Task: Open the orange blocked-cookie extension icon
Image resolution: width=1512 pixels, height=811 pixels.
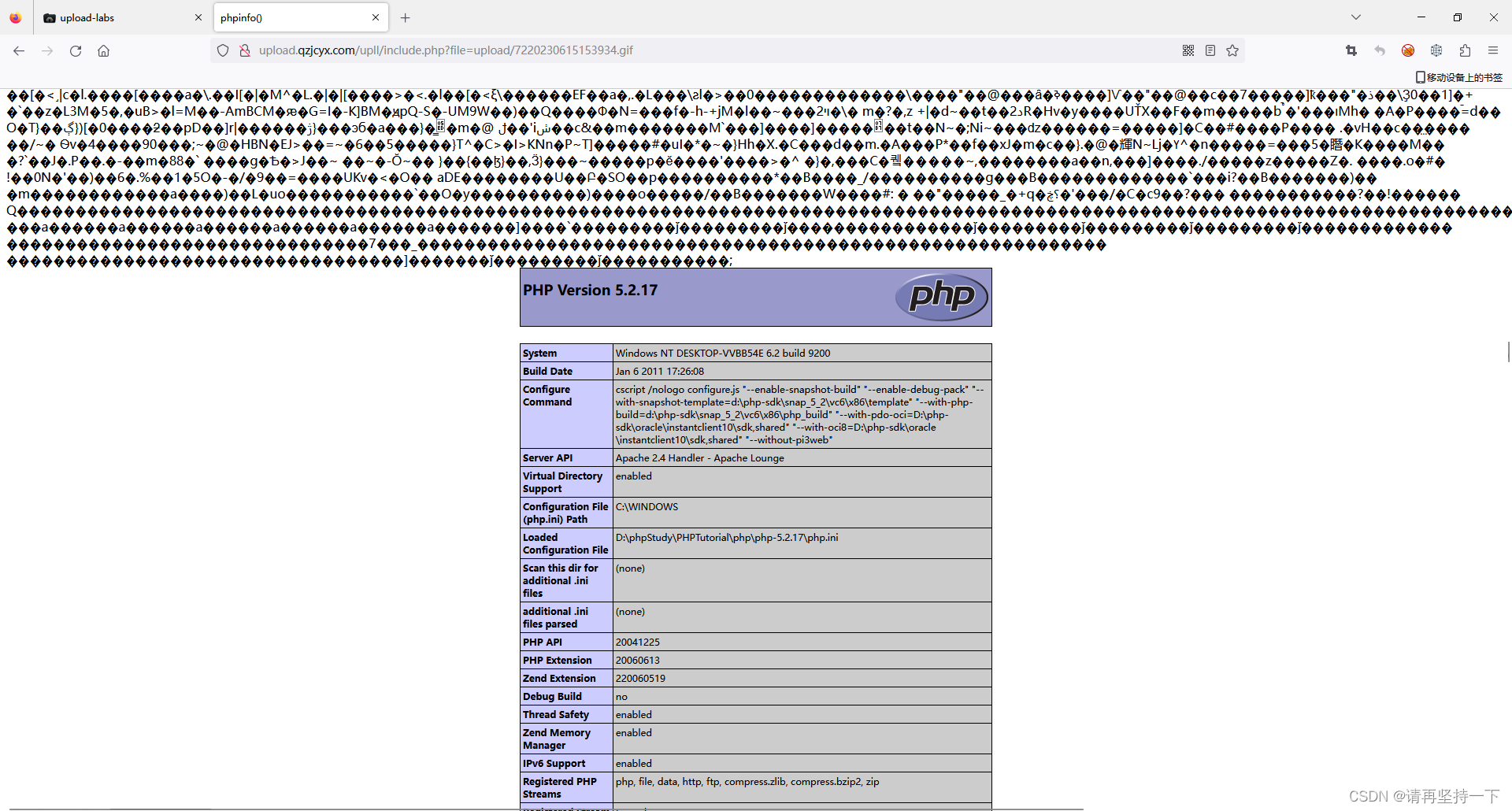Action: pos(1408,50)
